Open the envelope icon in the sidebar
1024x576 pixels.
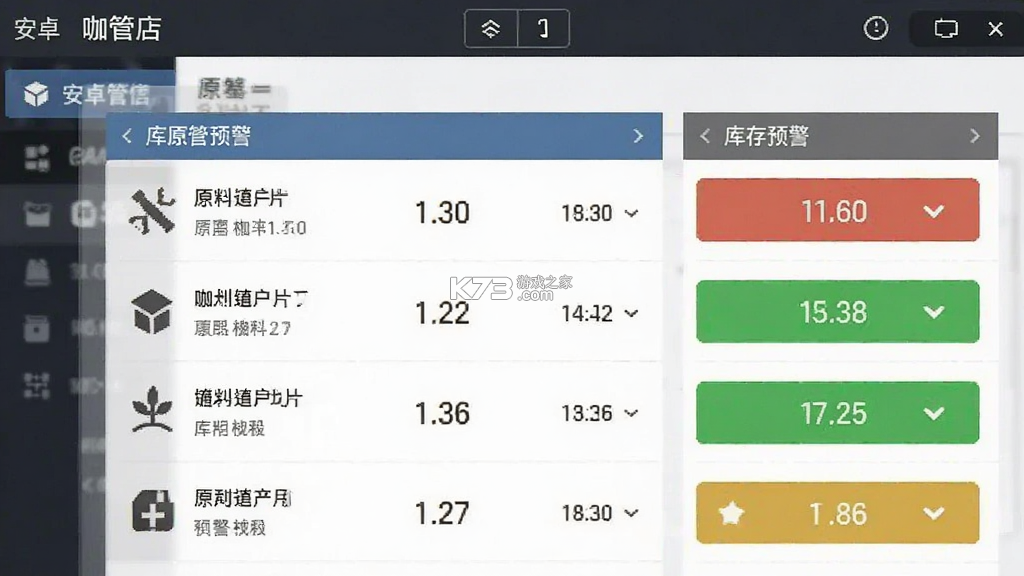(37, 214)
